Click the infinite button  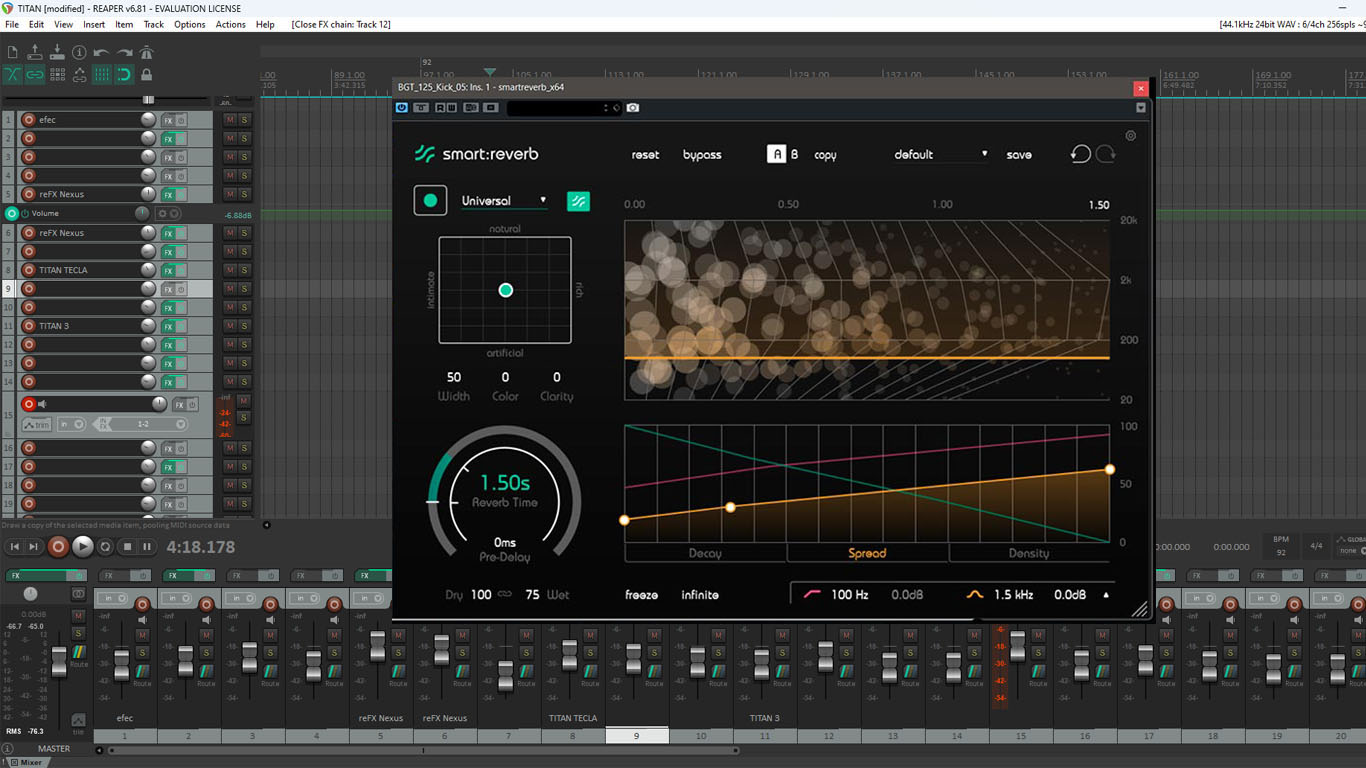click(700, 595)
